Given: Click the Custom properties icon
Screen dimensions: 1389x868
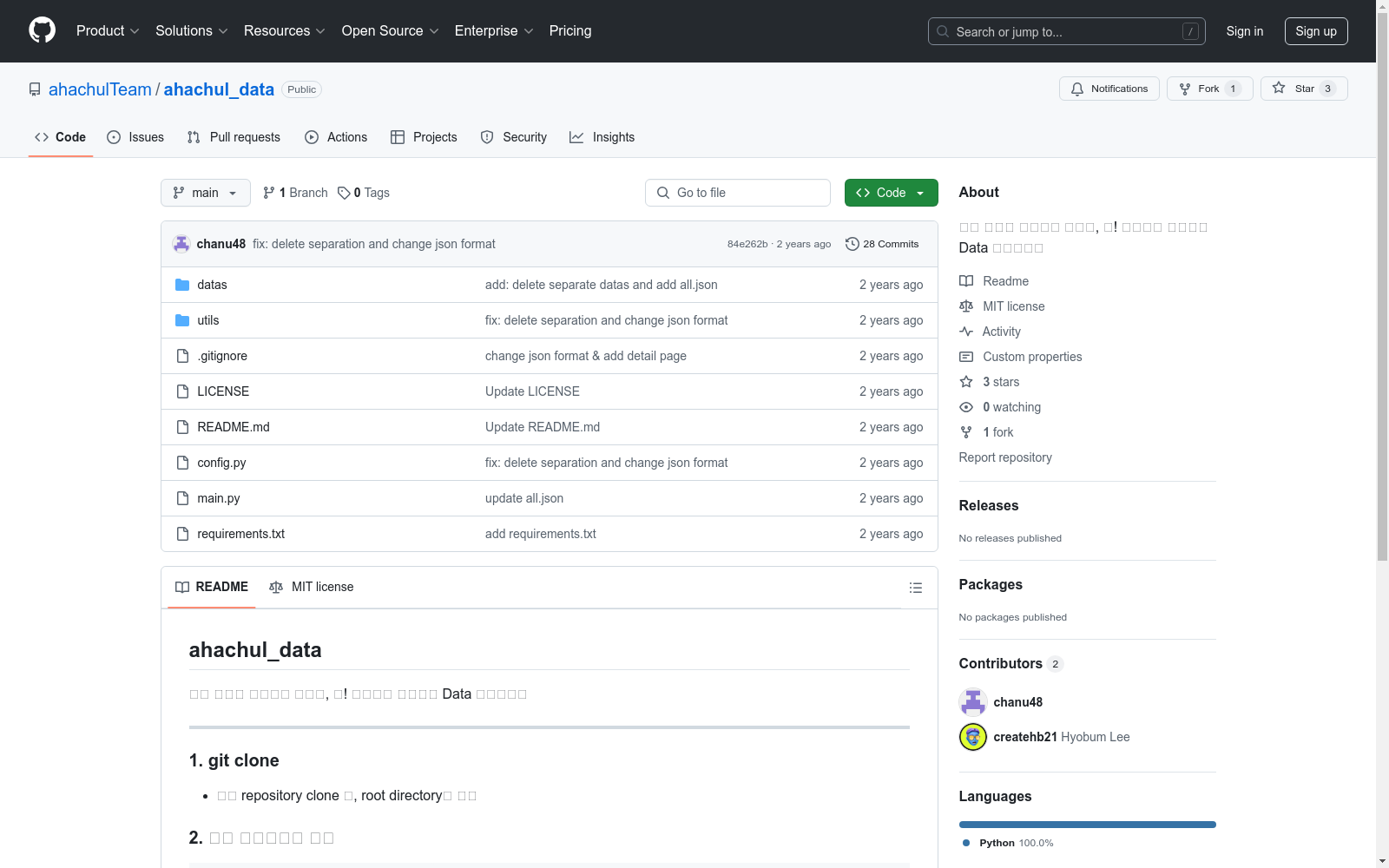Looking at the screenshot, I should pyautogui.click(x=966, y=357).
